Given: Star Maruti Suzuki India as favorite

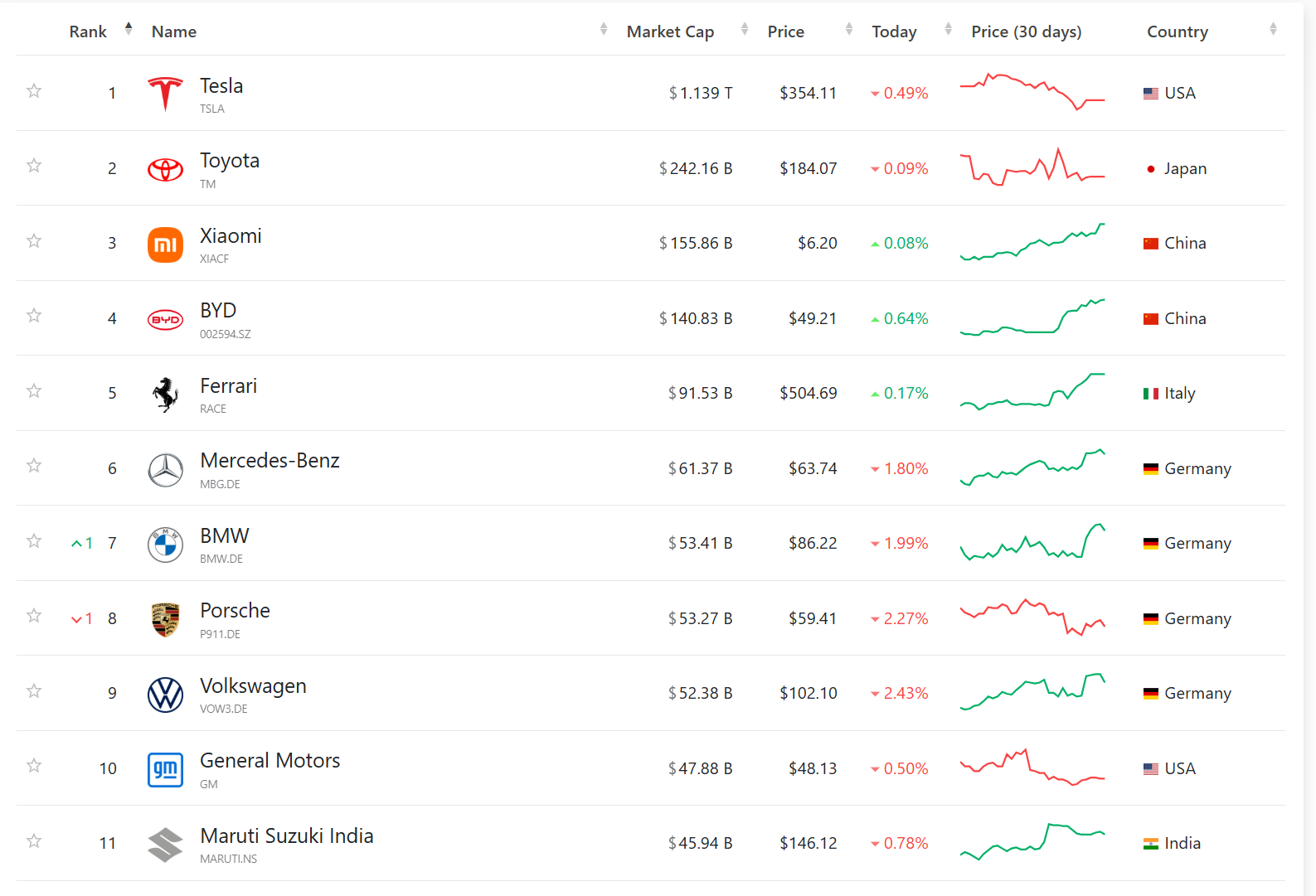Looking at the screenshot, I should click(34, 840).
